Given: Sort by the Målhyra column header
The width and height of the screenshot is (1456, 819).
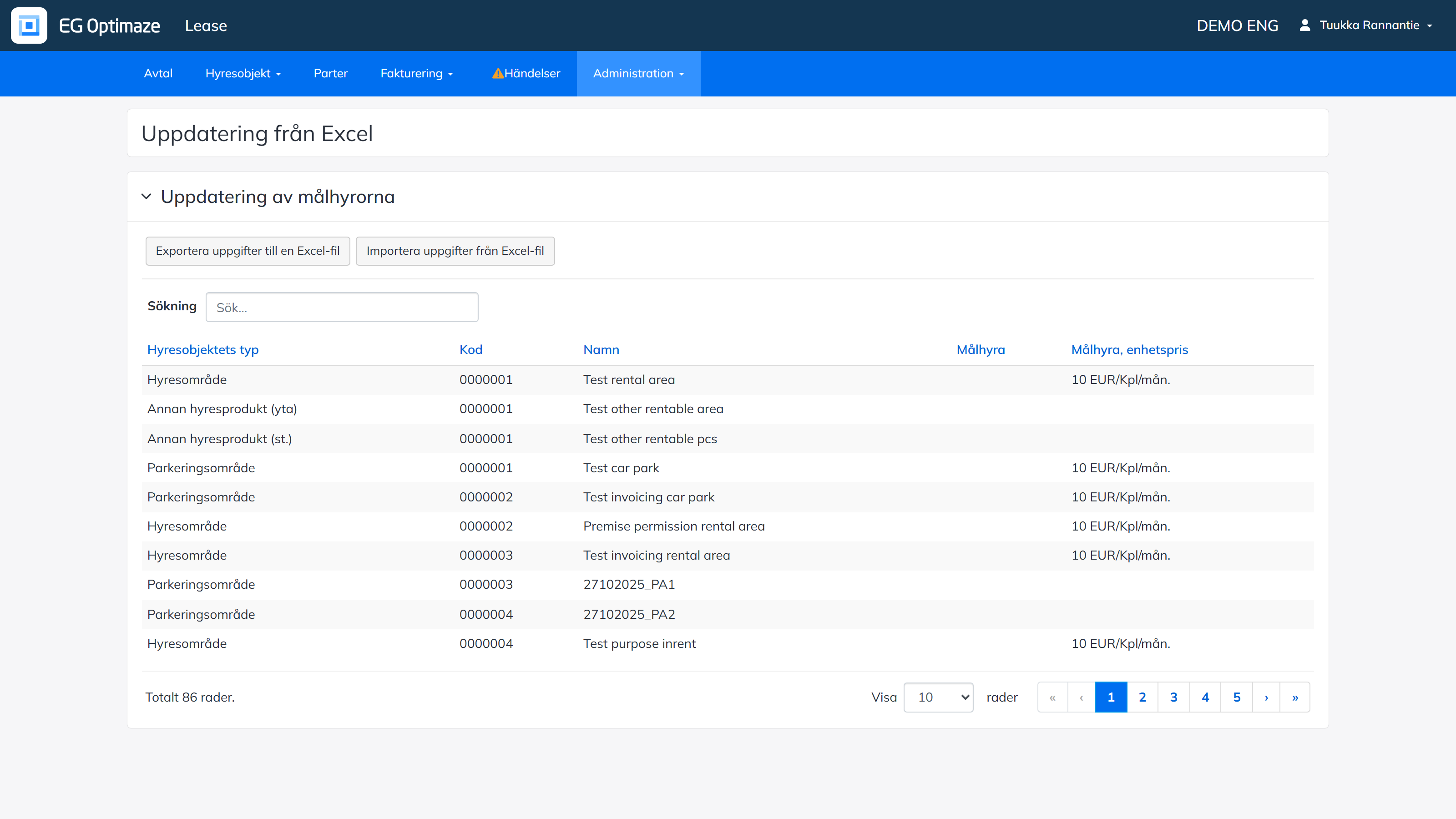Looking at the screenshot, I should click(981, 350).
